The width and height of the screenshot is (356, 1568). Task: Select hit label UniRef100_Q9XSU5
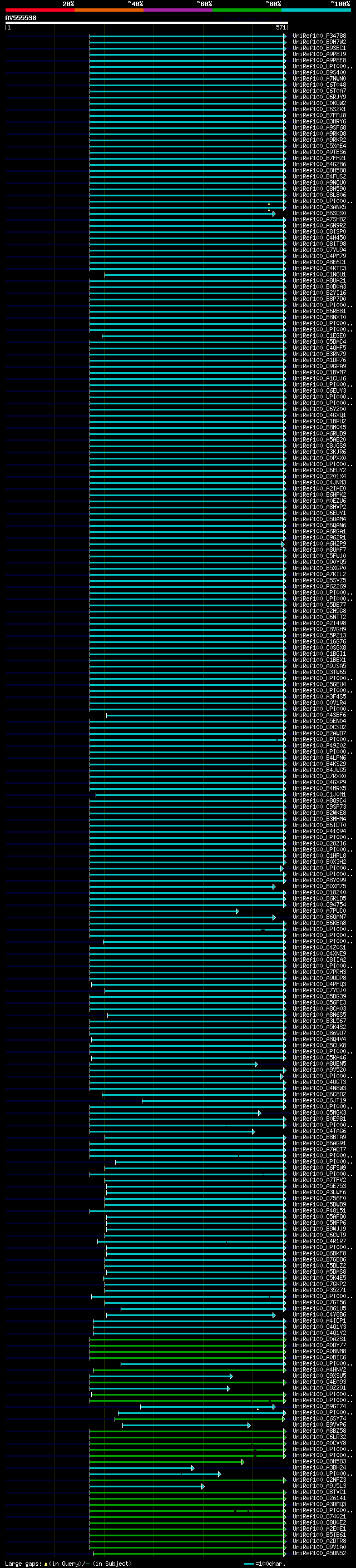tap(319, 1376)
